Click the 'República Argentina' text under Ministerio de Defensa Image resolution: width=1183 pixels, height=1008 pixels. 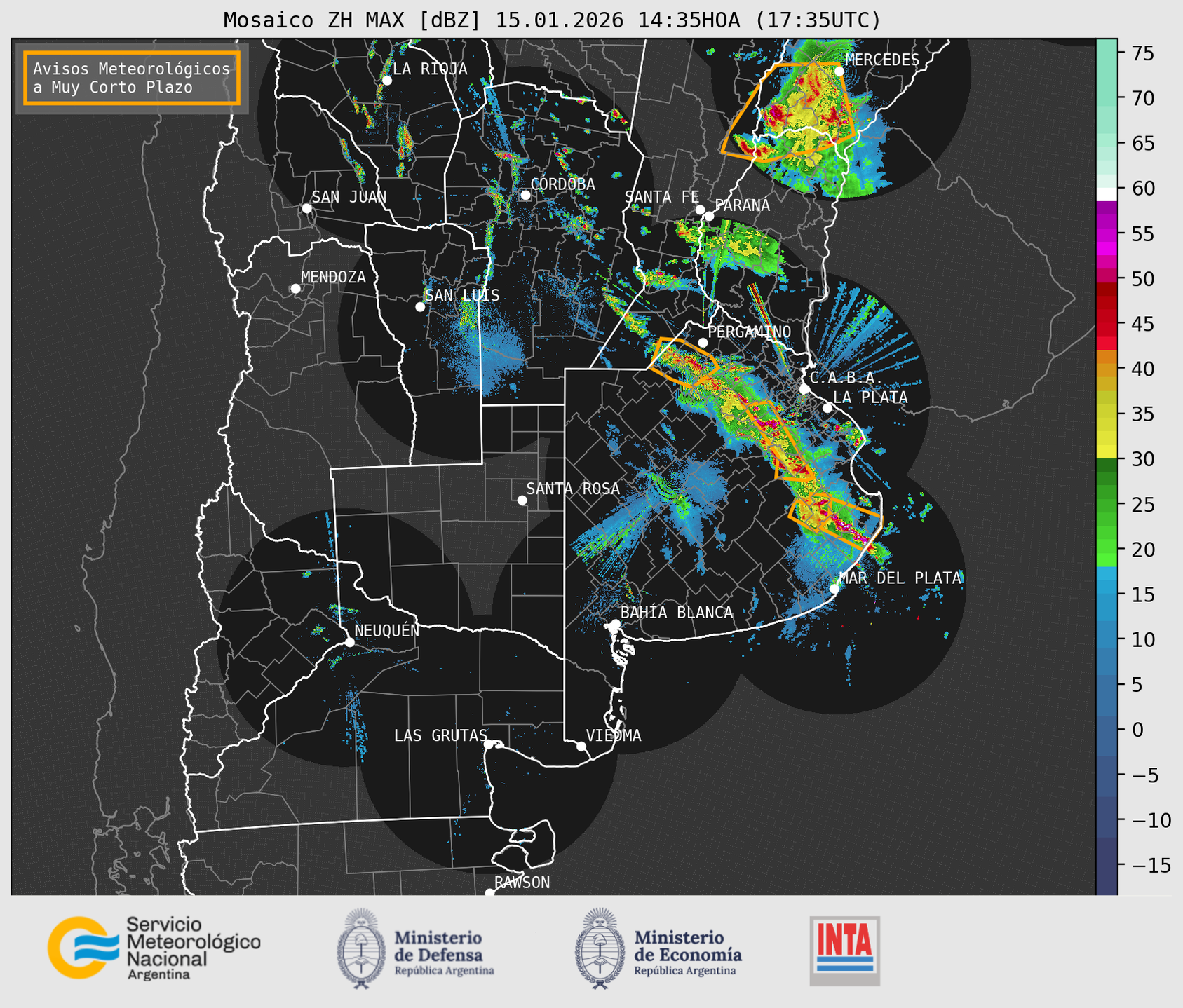pos(444,971)
